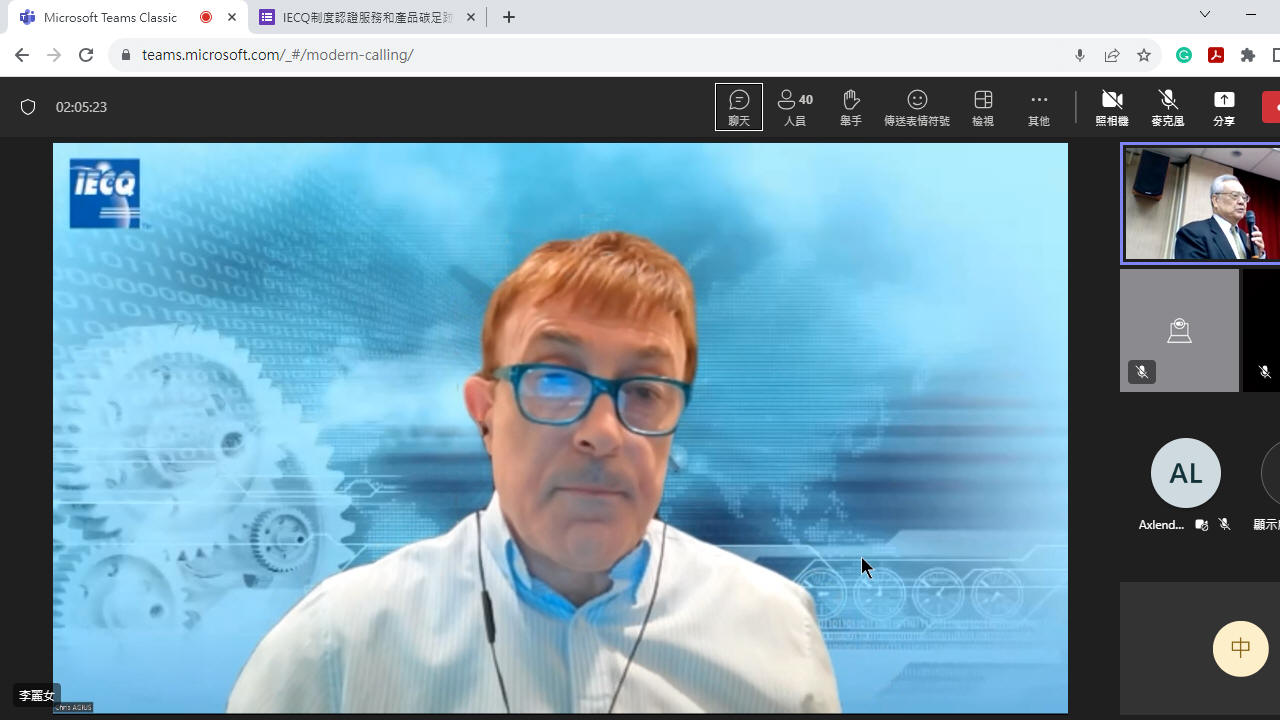The height and width of the screenshot is (720, 1280).
Task: Bookmark this page with the star
Action: point(1144,55)
